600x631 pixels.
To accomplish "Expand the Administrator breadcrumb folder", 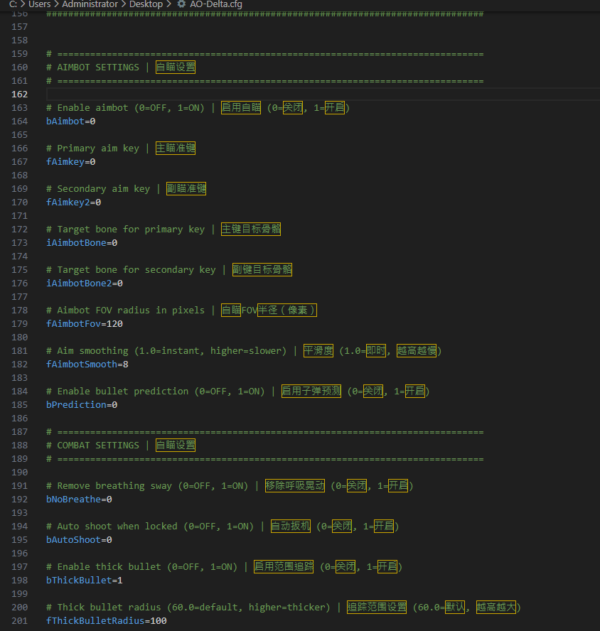I will point(86,5).
